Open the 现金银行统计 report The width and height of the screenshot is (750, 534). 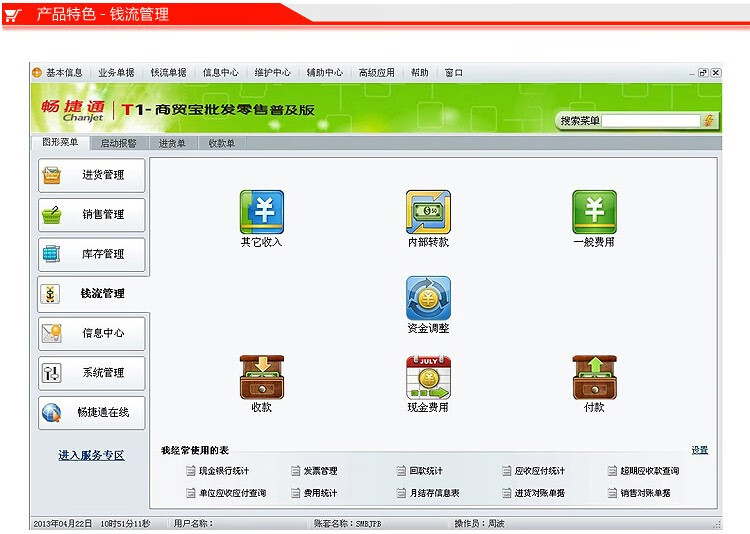coord(218,471)
